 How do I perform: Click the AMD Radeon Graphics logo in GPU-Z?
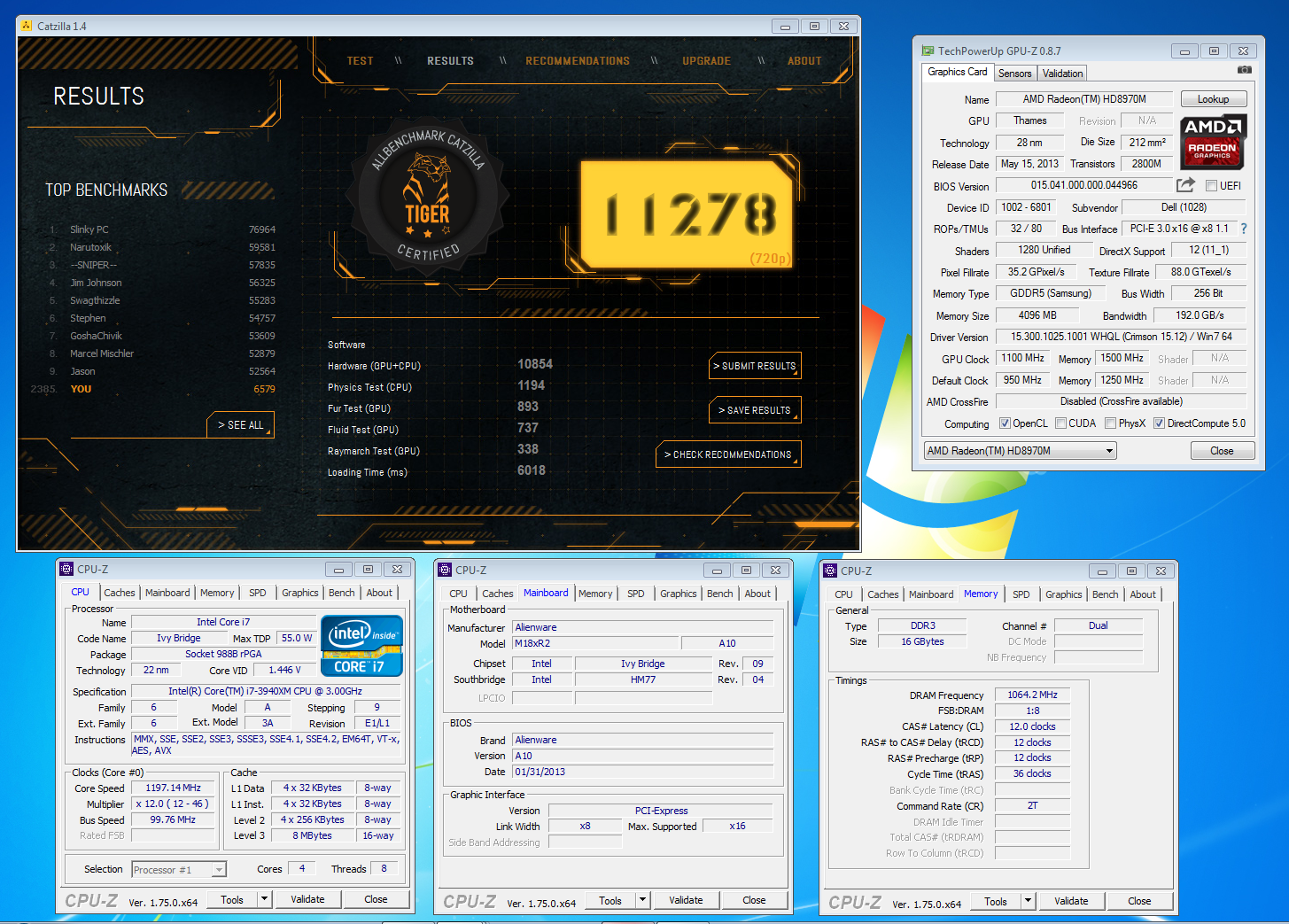1213,141
